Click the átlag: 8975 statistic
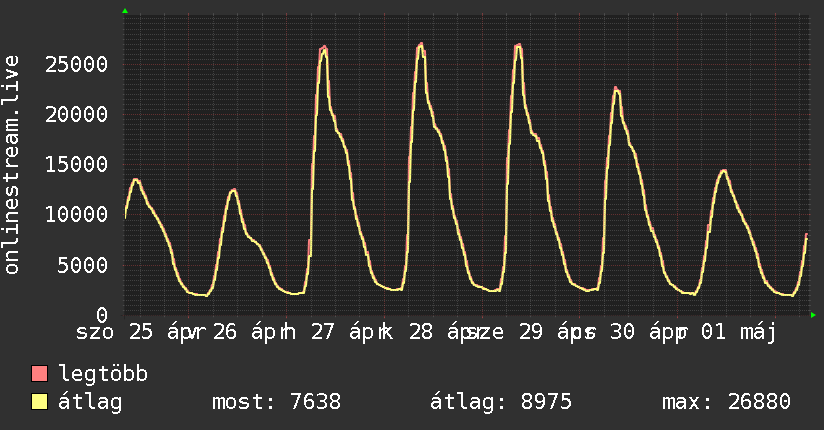The width and height of the screenshot is (824, 430). coord(501,402)
